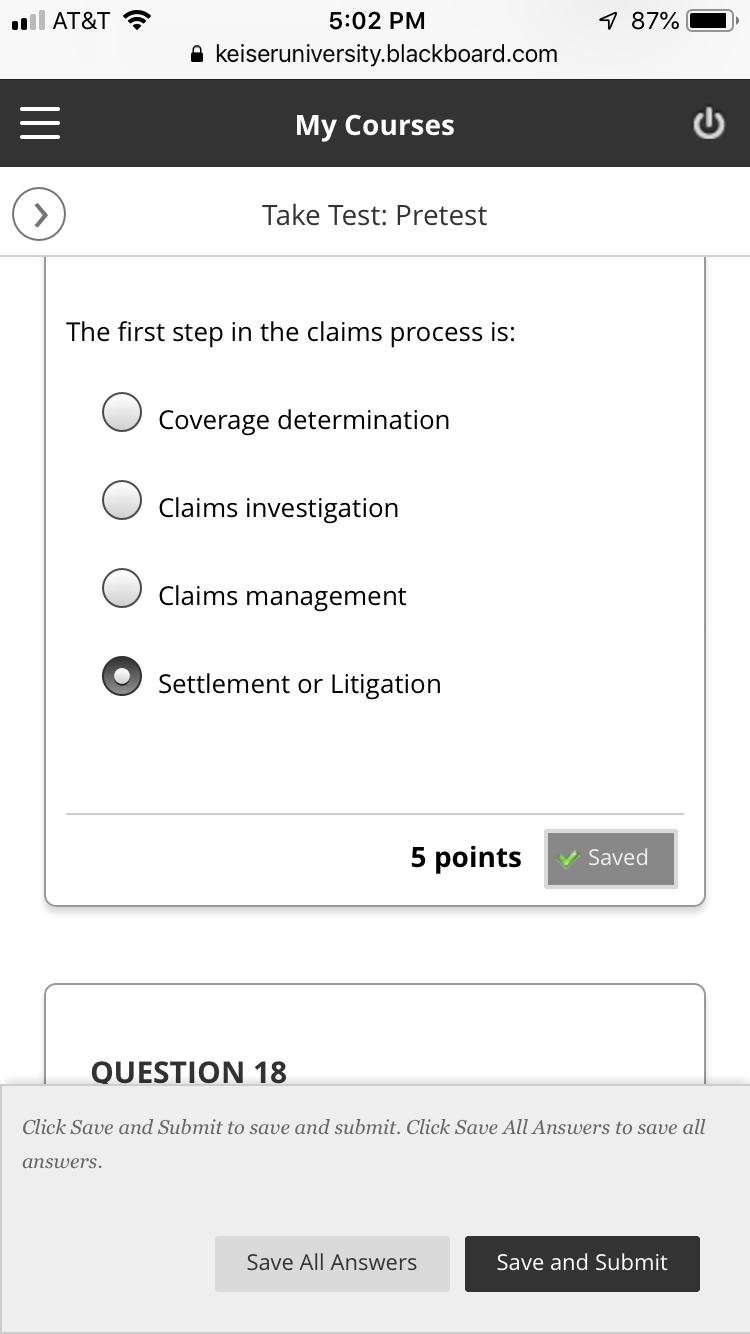Expand Question 18 section
This screenshot has width=750, height=1334.
pos(188,1071)
